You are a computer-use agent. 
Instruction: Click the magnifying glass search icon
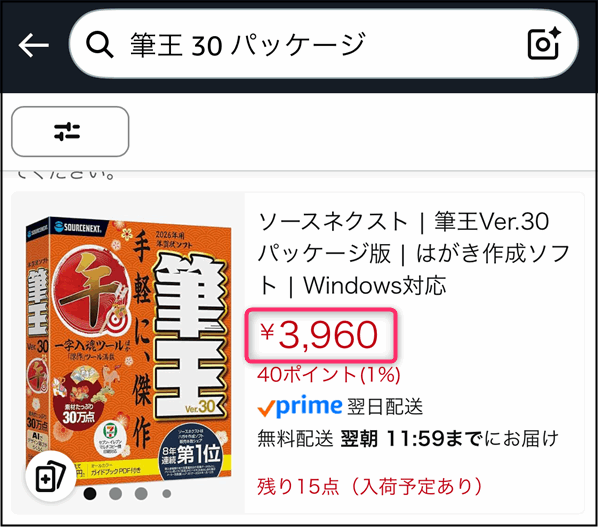tap(100, 45)
